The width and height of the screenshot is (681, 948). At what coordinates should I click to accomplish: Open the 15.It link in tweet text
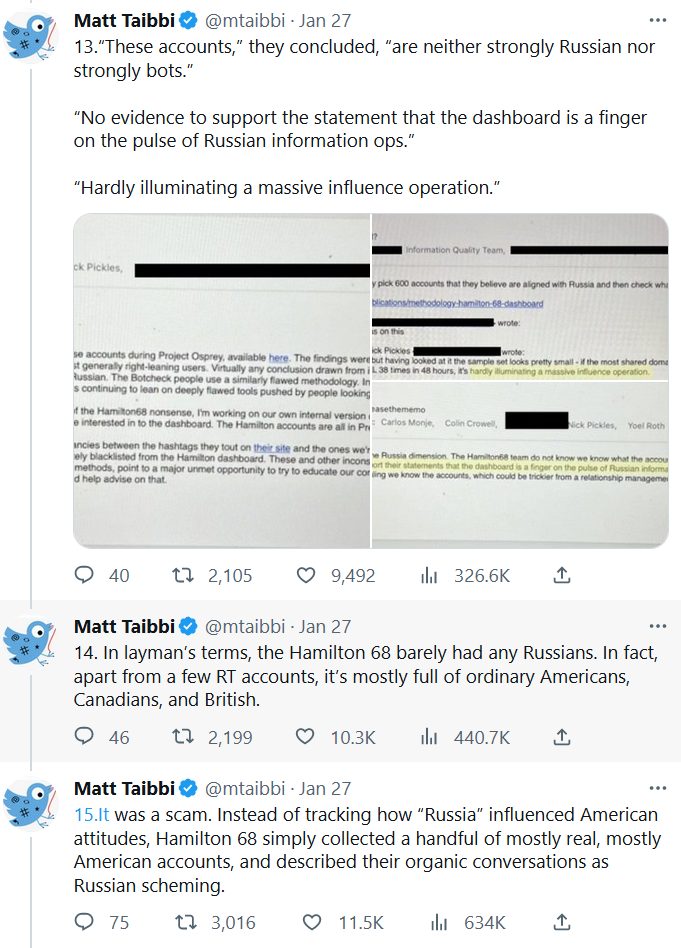tap(91, 815)
